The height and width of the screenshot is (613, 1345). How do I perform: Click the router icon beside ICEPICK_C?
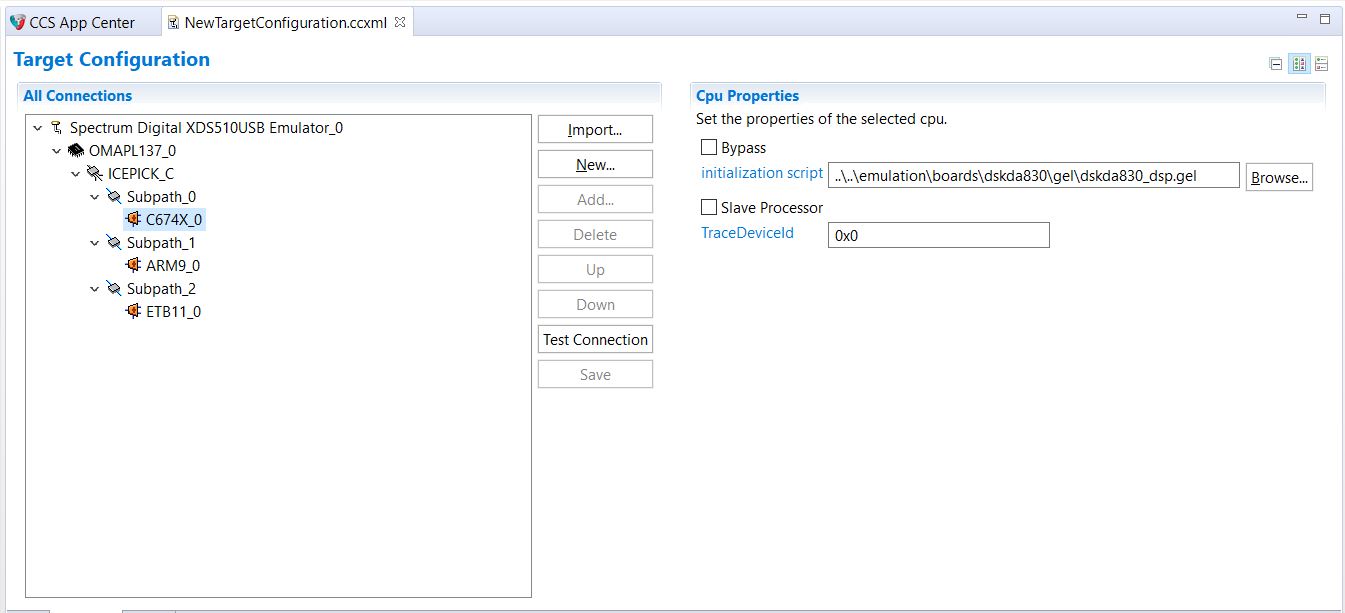(95, 174)
